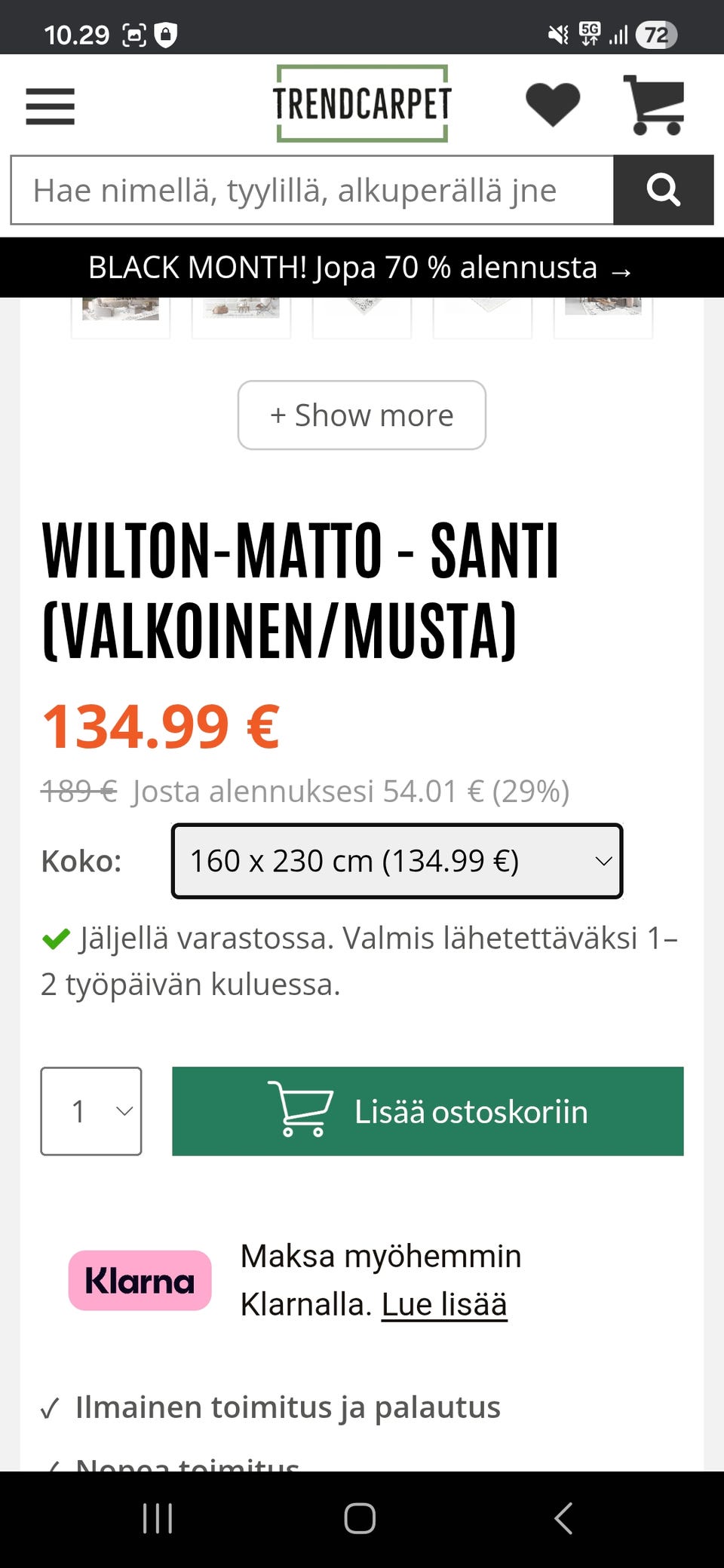This screenshot has width=724, height=1568.
Task: Tap Lisää ostoskoriin button
Action: pyautogui.click(x=428, y=1111)
